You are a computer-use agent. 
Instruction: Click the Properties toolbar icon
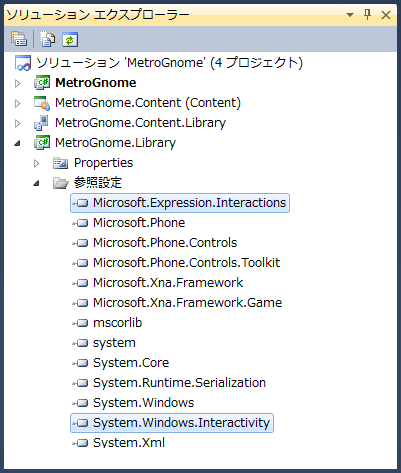(19, 39)
